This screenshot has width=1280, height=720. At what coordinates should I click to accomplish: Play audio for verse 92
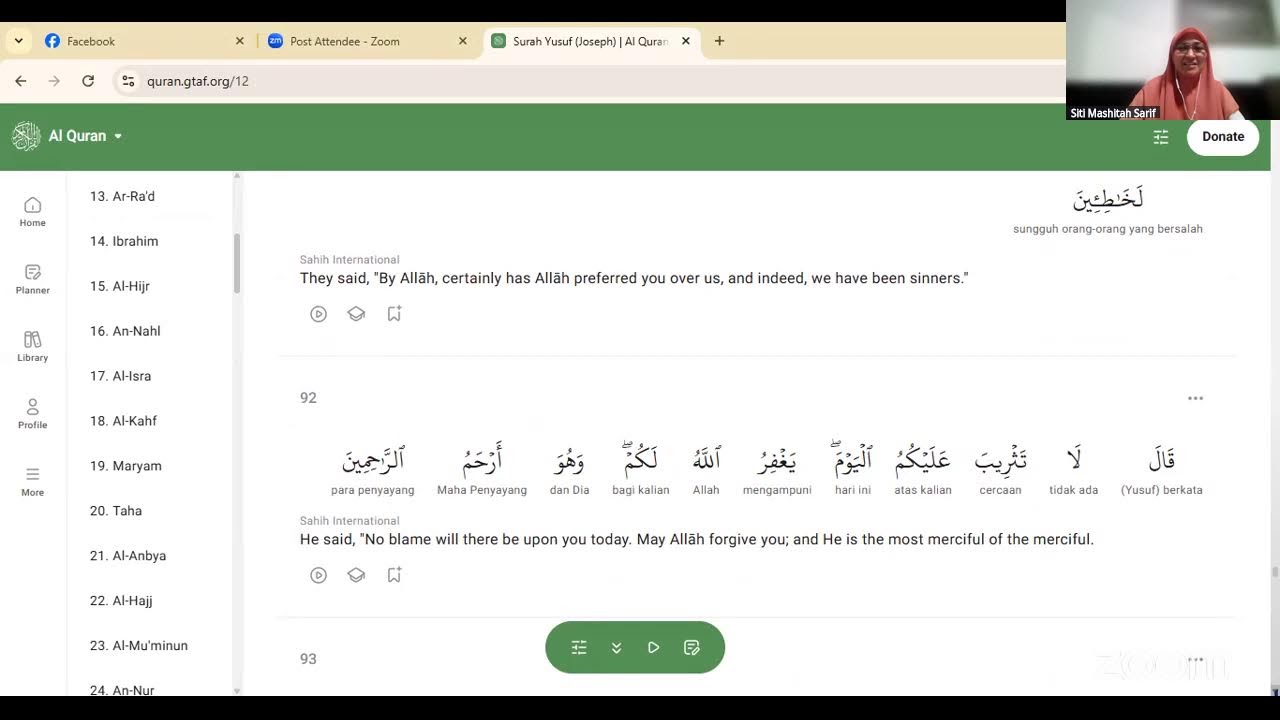[x=318, y=575]
